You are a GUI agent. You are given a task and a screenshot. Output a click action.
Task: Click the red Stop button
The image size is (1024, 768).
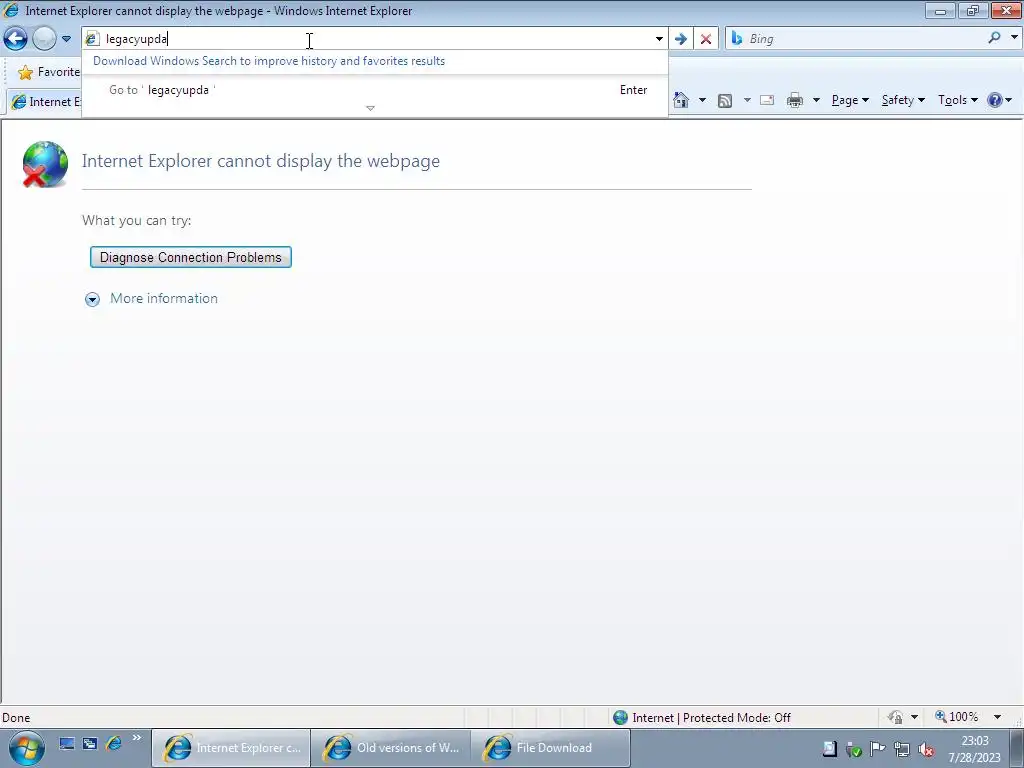(x=706, y=39)
